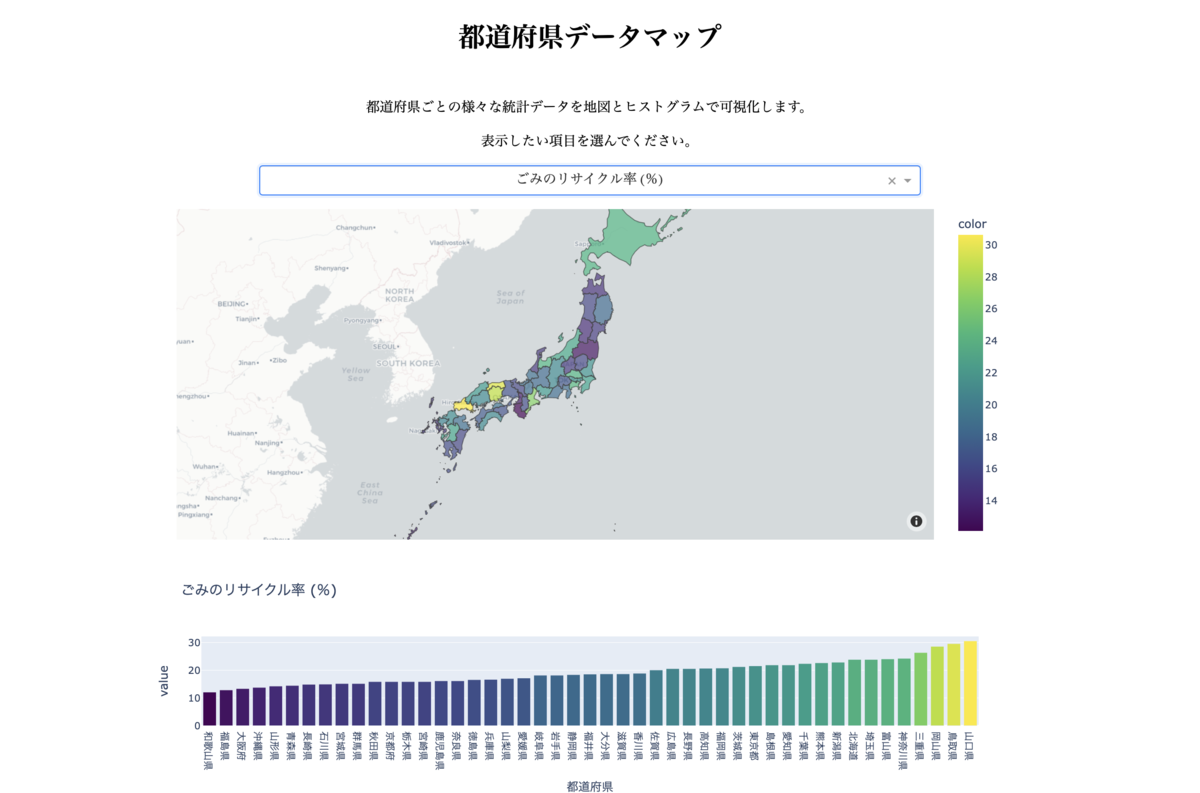This screenshot has width=1200, height=793.
Task: Click the 広島県 axis label
Action: (x=672, y=745)
